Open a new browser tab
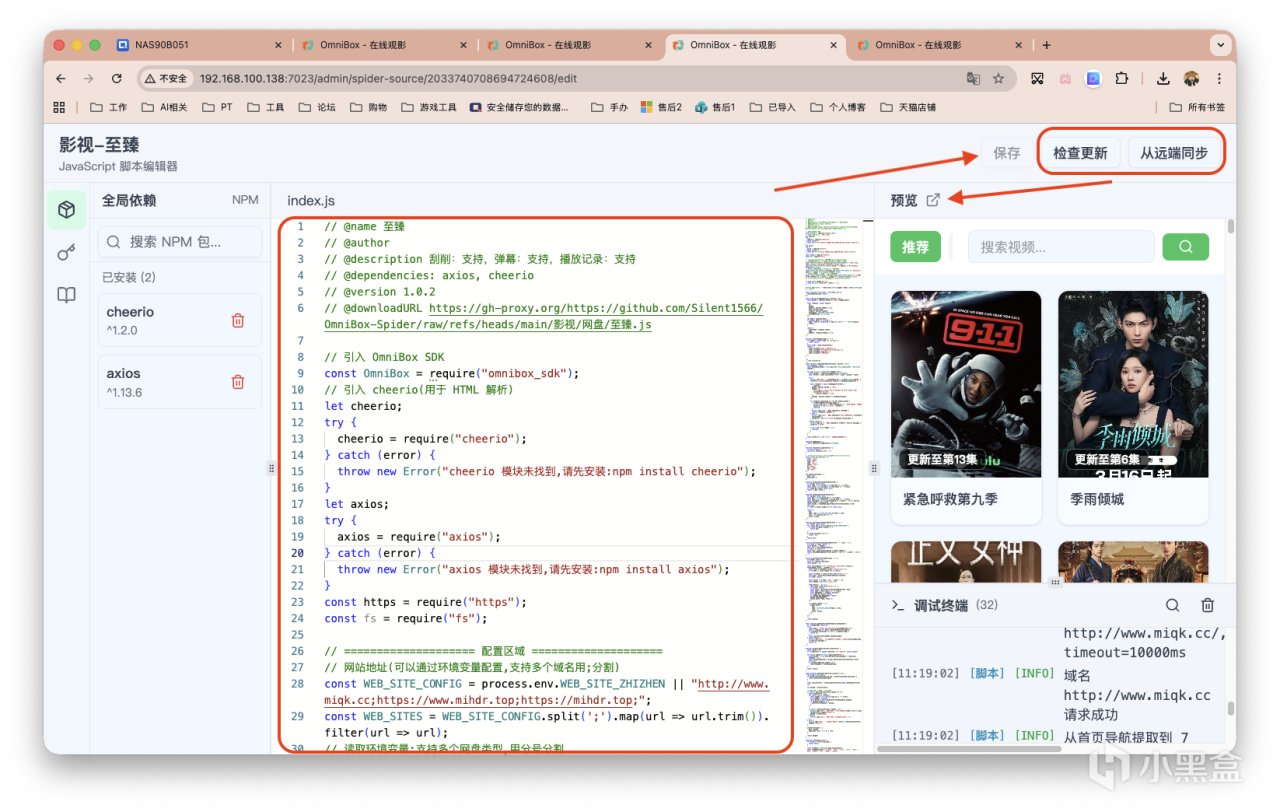 click(x=1046, y=45)
